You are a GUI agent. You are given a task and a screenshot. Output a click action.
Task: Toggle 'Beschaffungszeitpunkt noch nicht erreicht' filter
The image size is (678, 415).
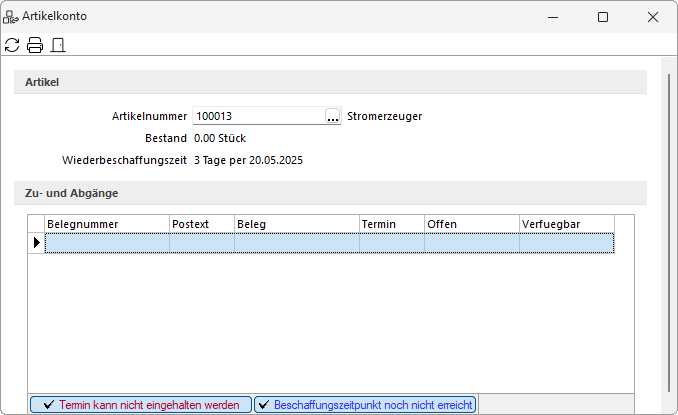click(x=364, y=405)
